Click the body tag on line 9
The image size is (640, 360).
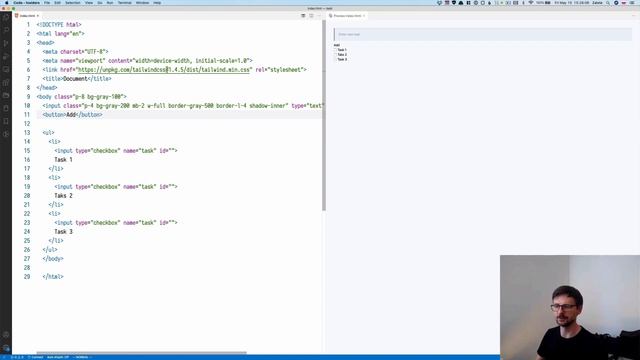pos(82,97)
